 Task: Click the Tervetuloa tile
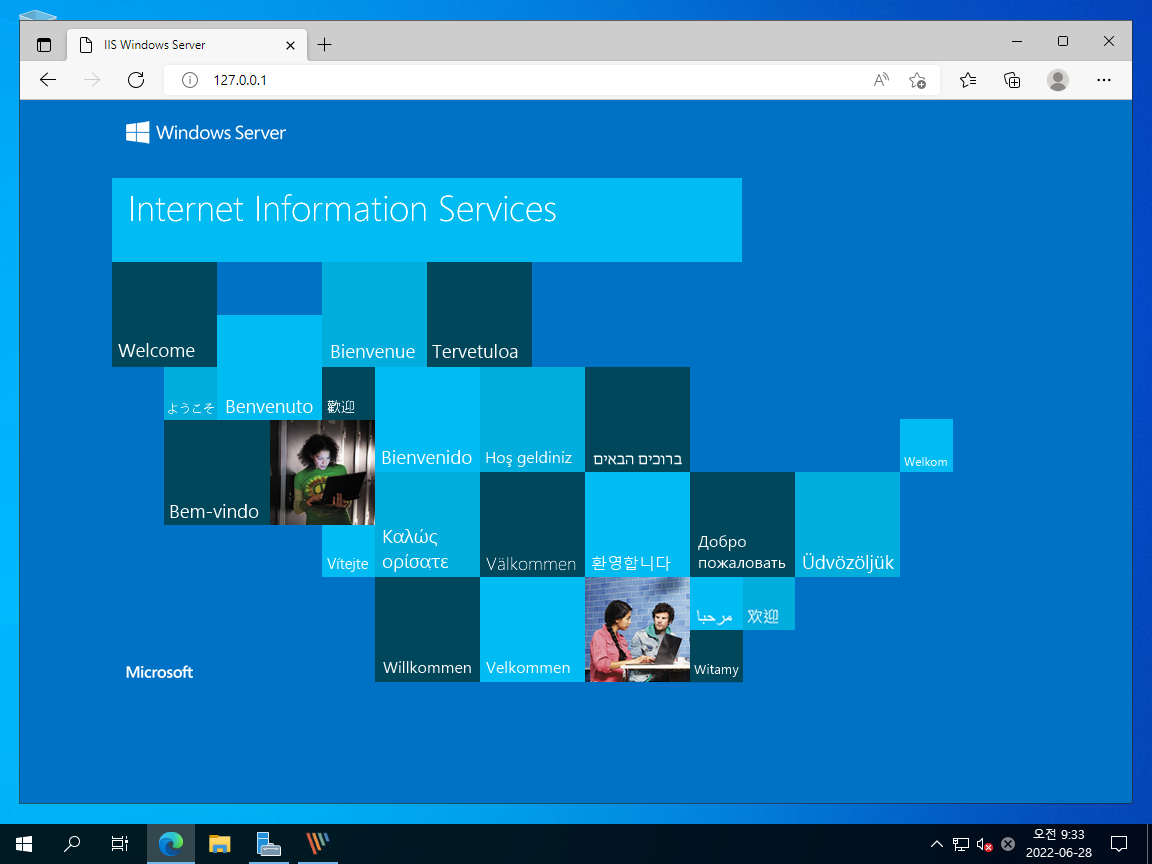[x=480, y=314]
